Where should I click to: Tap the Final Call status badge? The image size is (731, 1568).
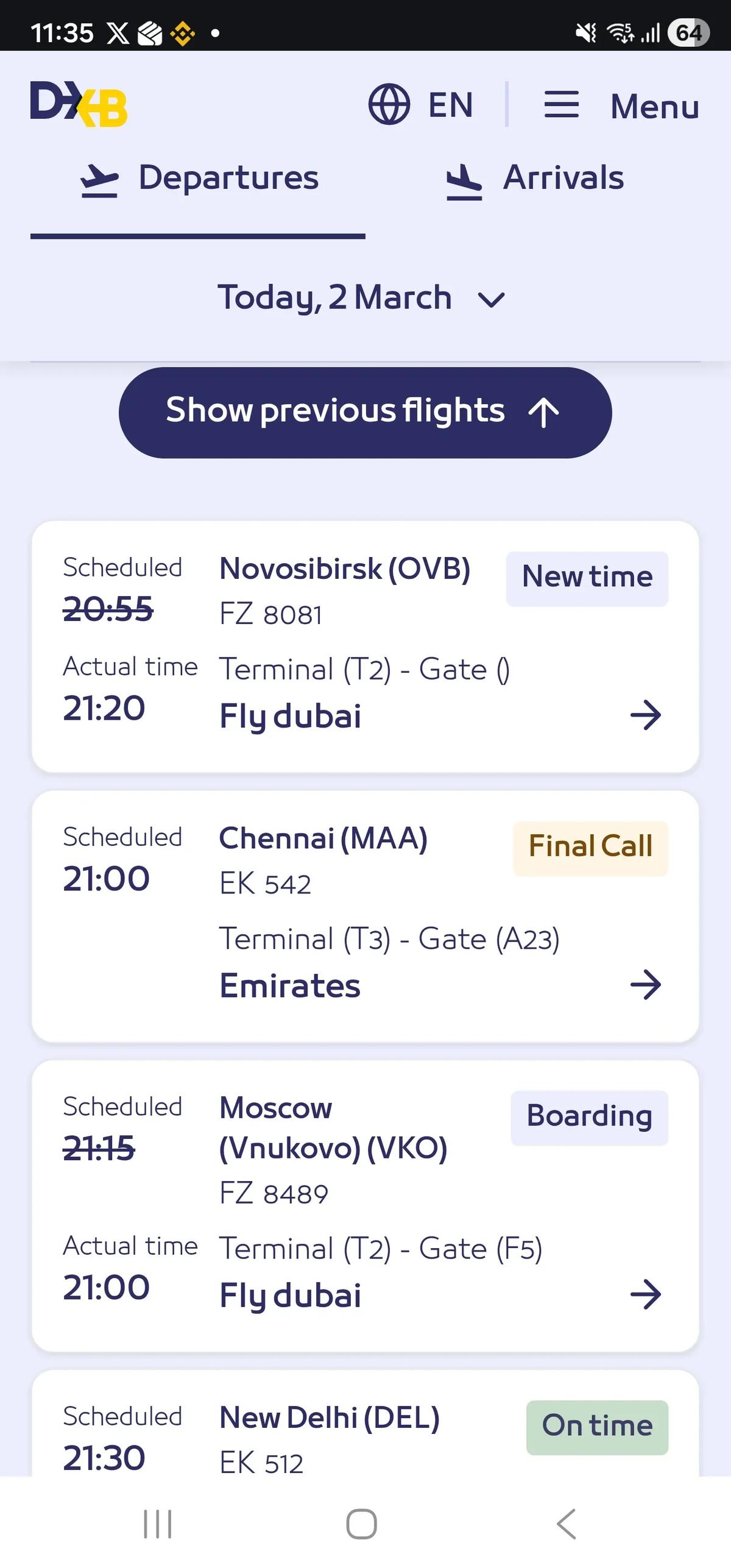590,847
